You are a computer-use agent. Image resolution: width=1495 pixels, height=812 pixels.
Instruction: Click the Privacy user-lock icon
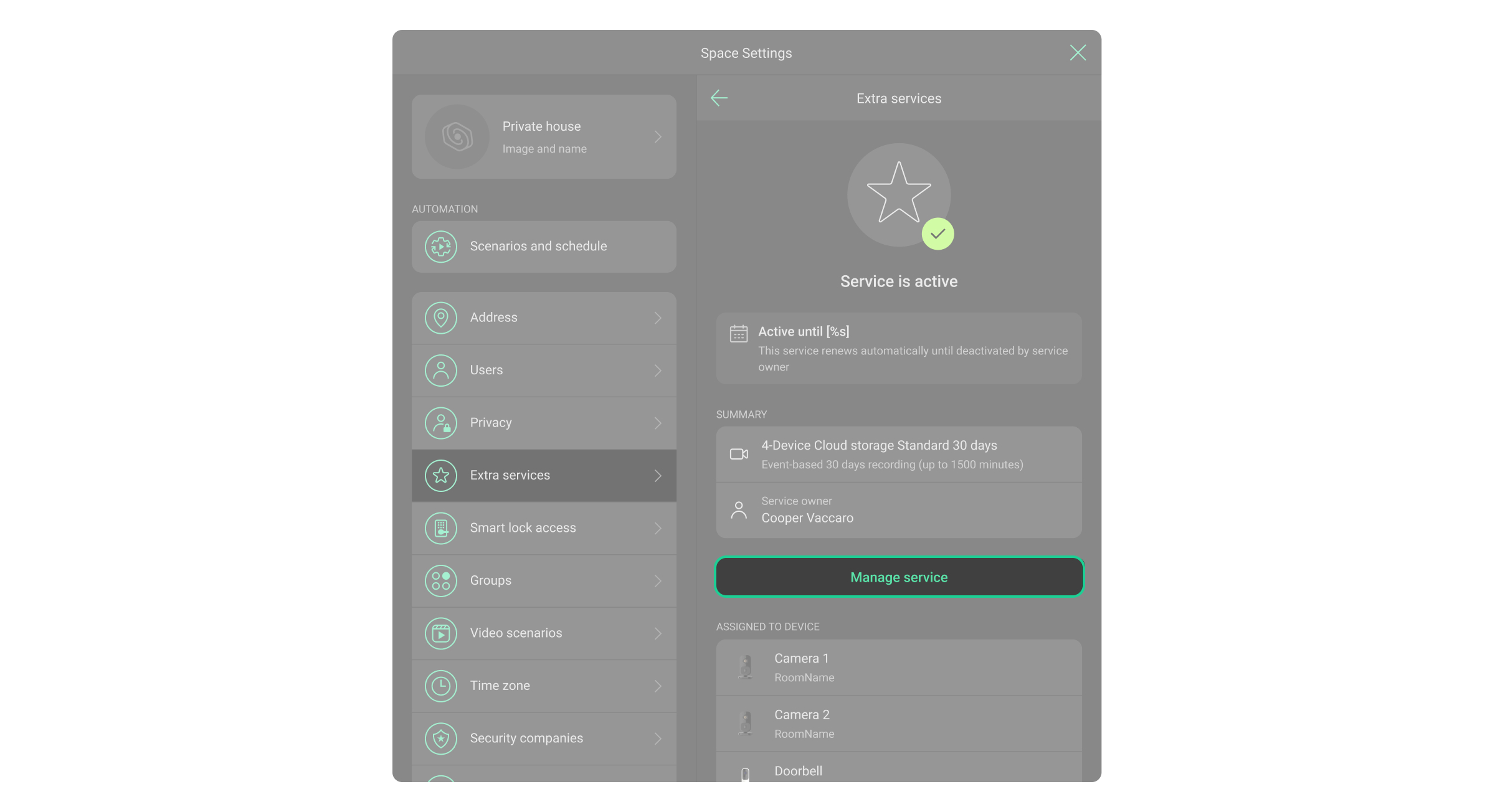441,423
